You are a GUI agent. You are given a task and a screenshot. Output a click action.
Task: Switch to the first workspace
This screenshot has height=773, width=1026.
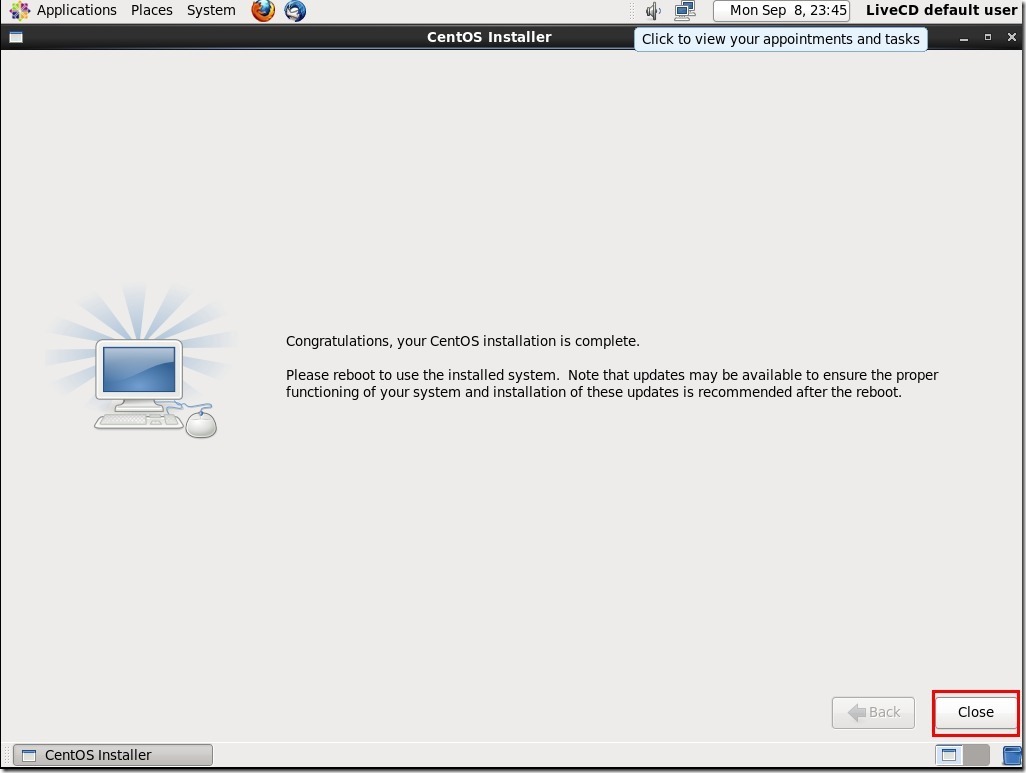coord(949,755)
